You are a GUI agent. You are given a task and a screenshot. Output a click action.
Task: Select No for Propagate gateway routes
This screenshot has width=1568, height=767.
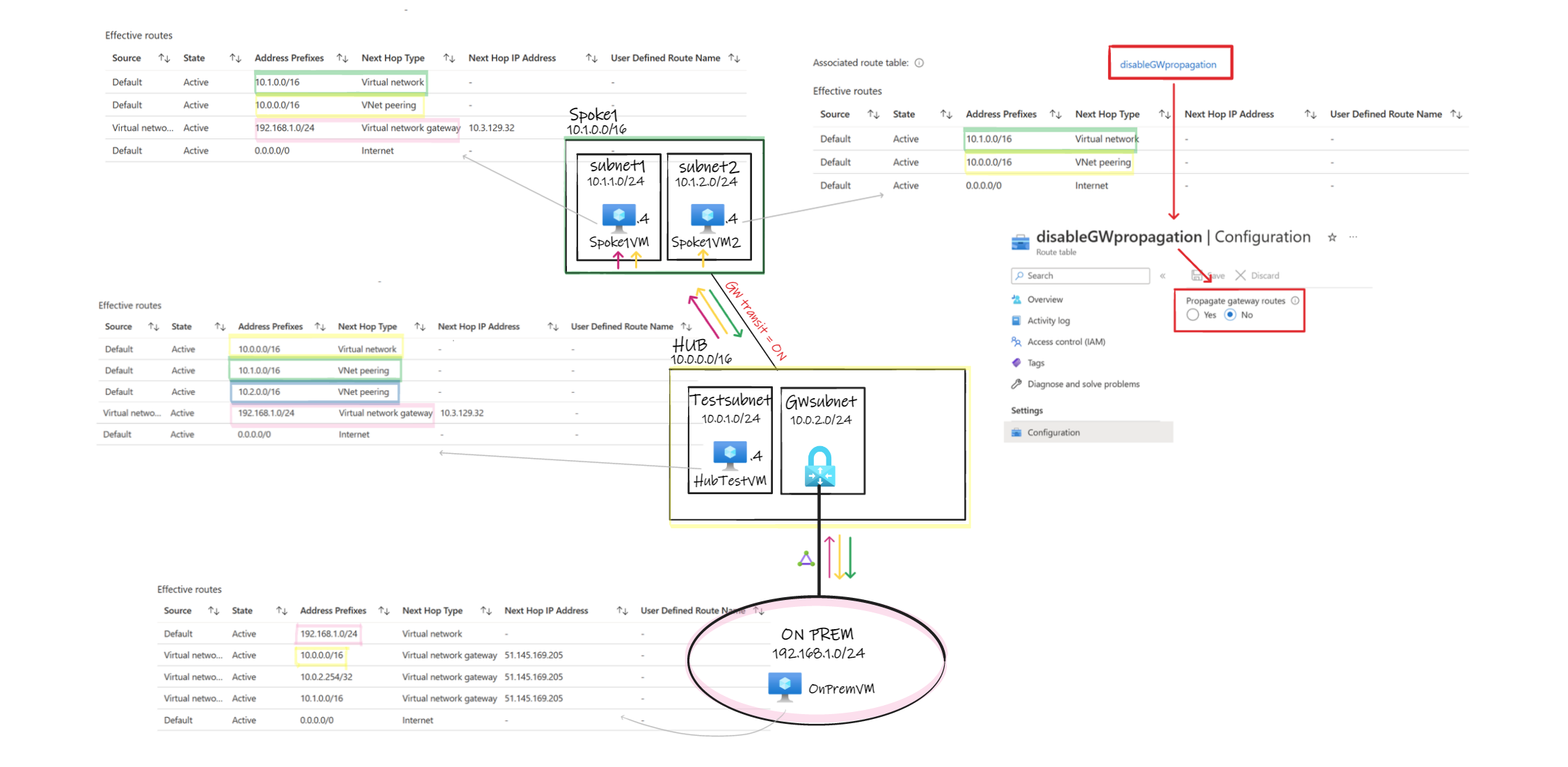click(x=1230, y=315)
